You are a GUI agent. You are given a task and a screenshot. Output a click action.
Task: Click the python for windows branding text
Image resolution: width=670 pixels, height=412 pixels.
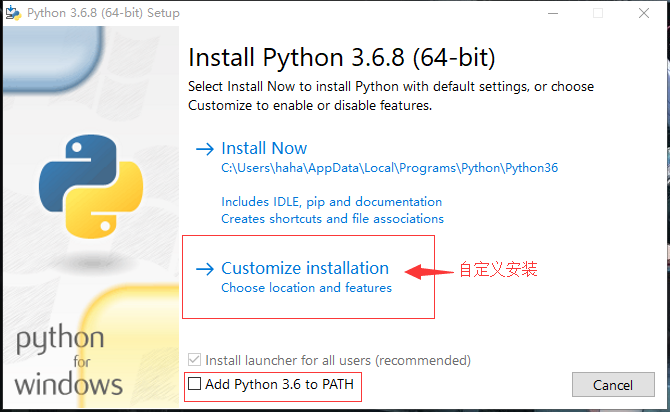(x=69, y=362)
